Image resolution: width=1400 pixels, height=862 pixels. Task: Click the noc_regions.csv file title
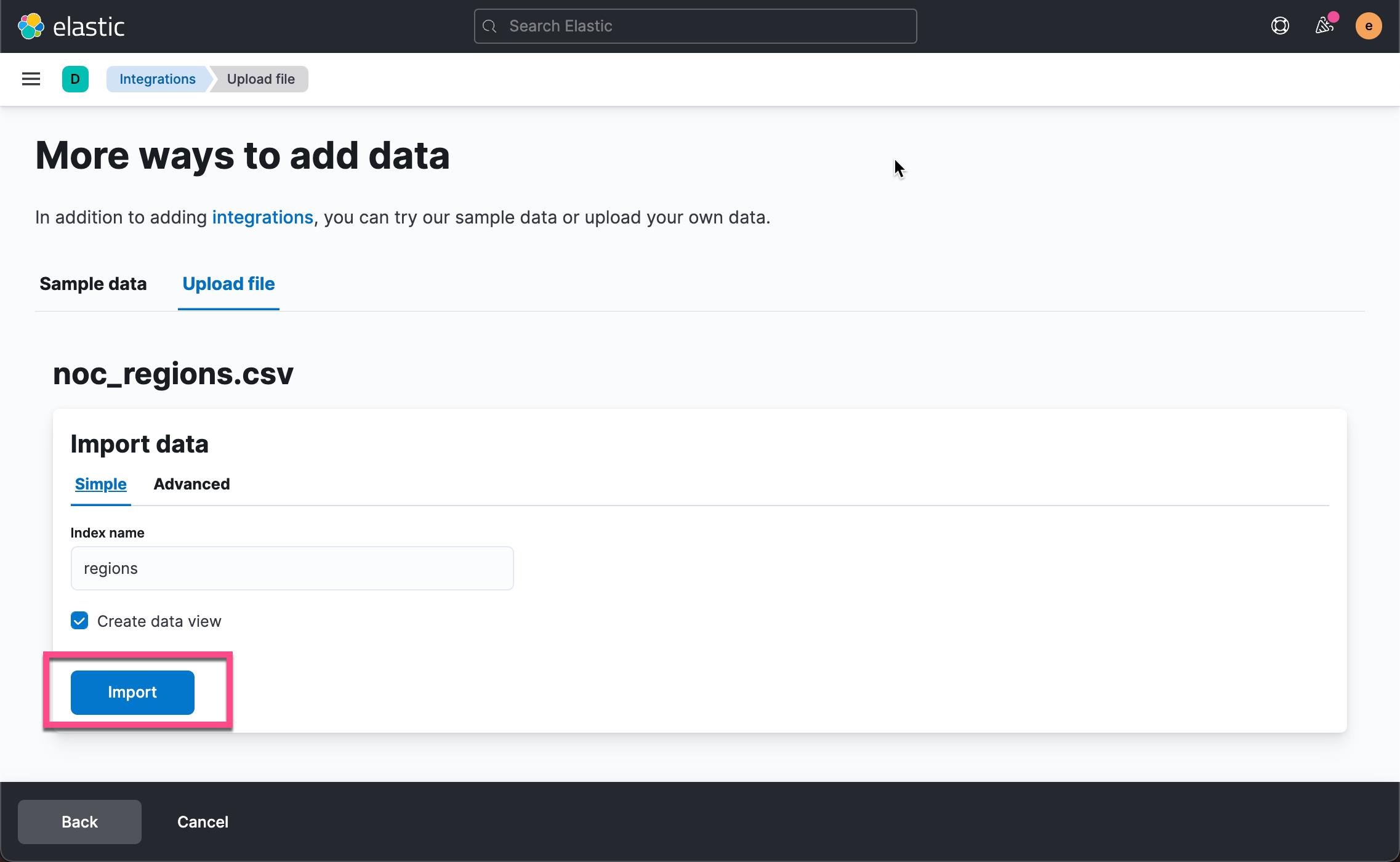(173, 373)
